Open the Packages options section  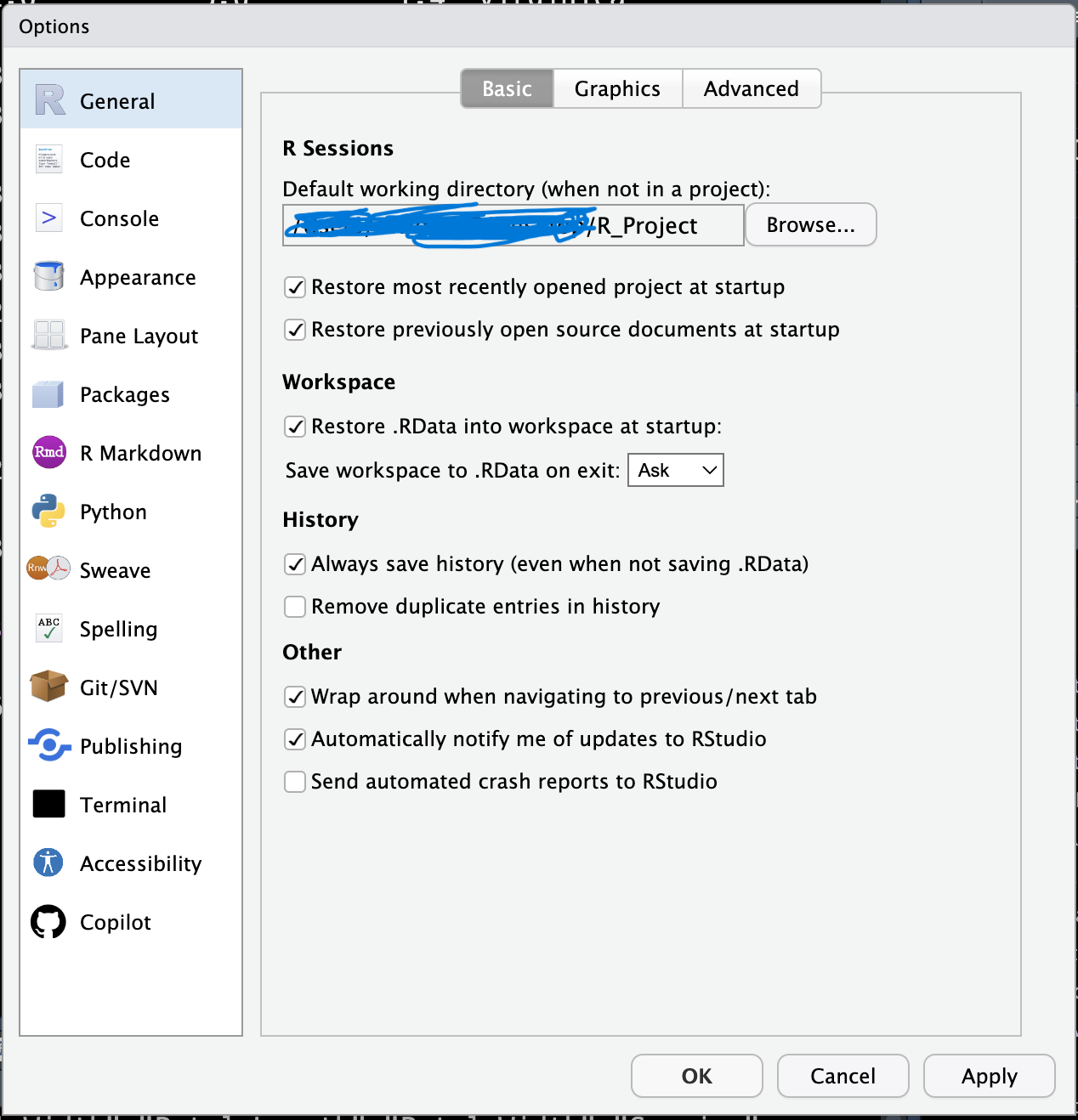tap(131, 393)
